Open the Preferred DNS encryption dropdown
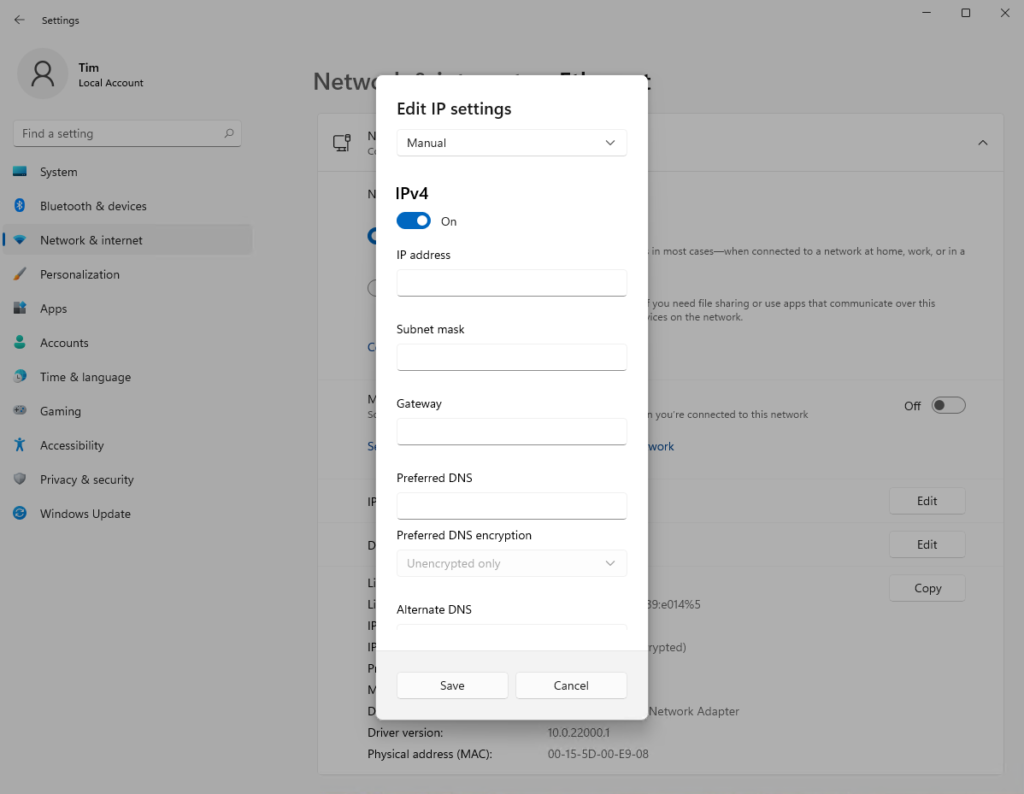The image size is (1024, 794). 511,563
